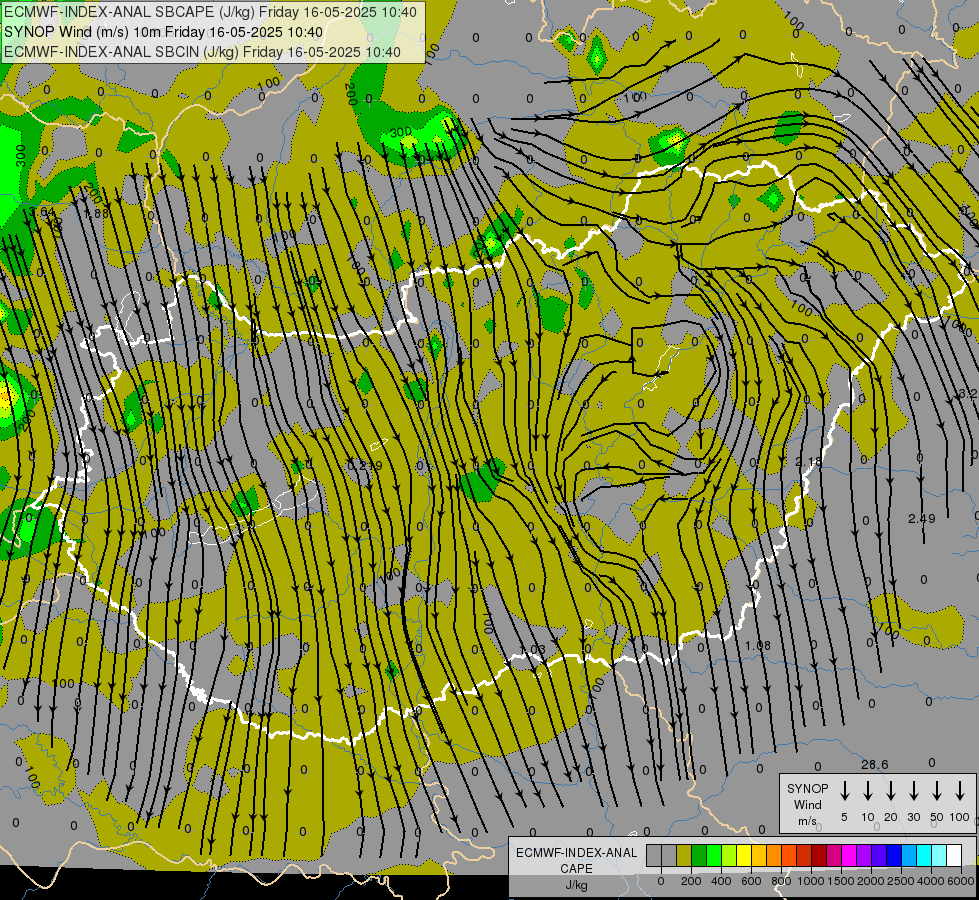Click the '2000' tick on the color scale
The width and height of the screenshot is (979, 900).
[x=871, y=881]
